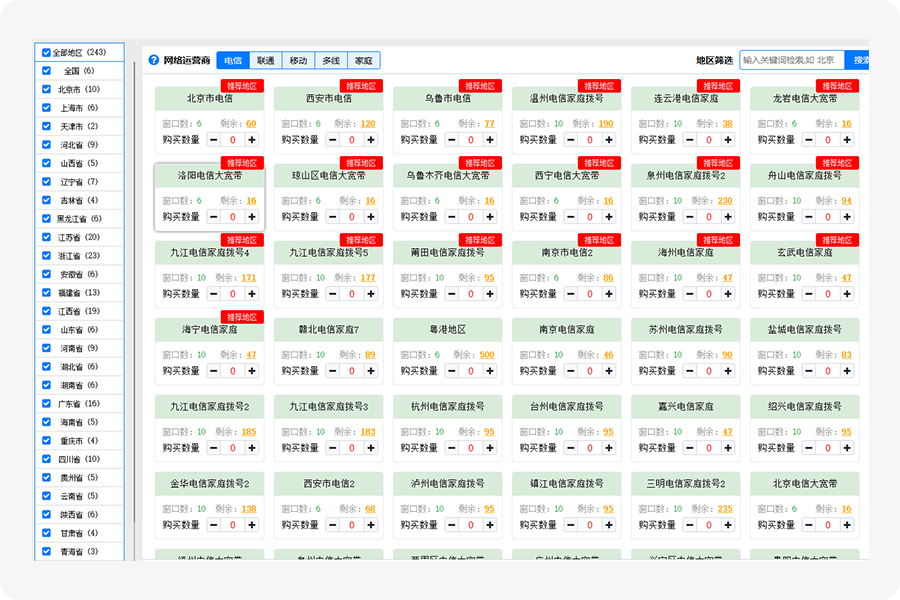Click the 推荐地区 badge on 龙岩电信大宽带

click(x=837, y=86)
